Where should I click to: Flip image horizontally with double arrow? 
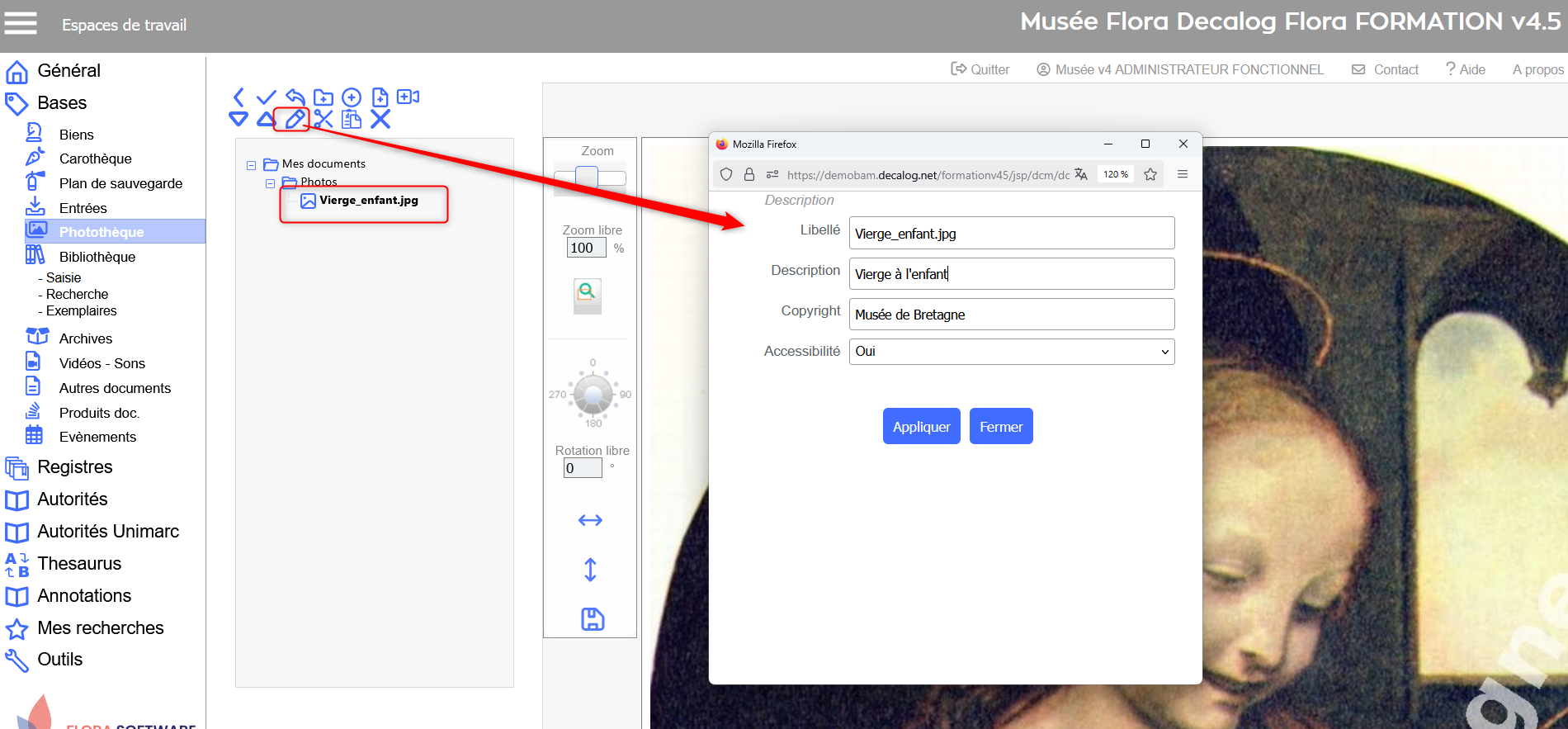590,520
